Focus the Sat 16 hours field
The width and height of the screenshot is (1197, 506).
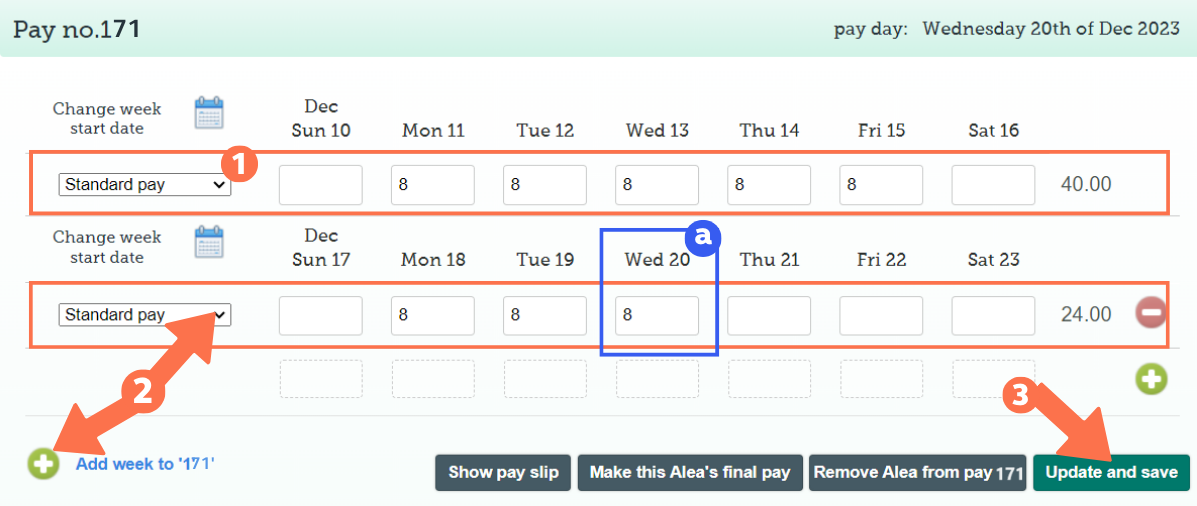pyautogui.click(x=993, y=185)
